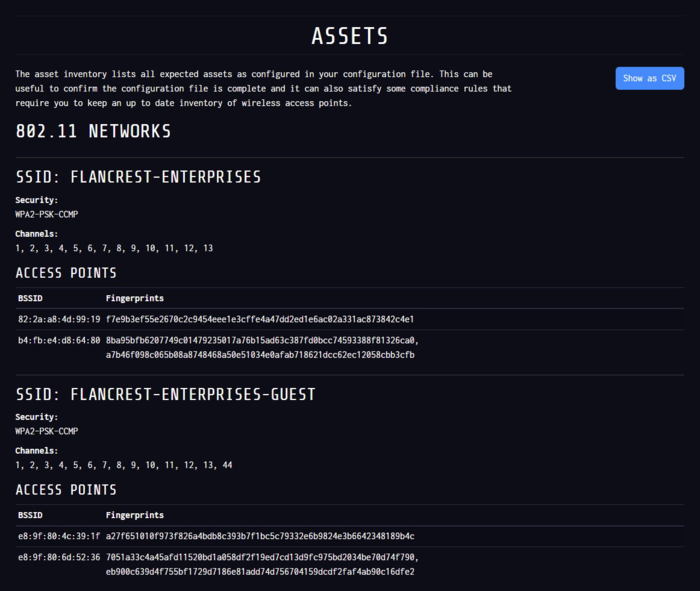Select BSSID 82:2a:a8:4d:99:19 in the table
This screenshot has height=591, width=700.
[x=59, y=319]
